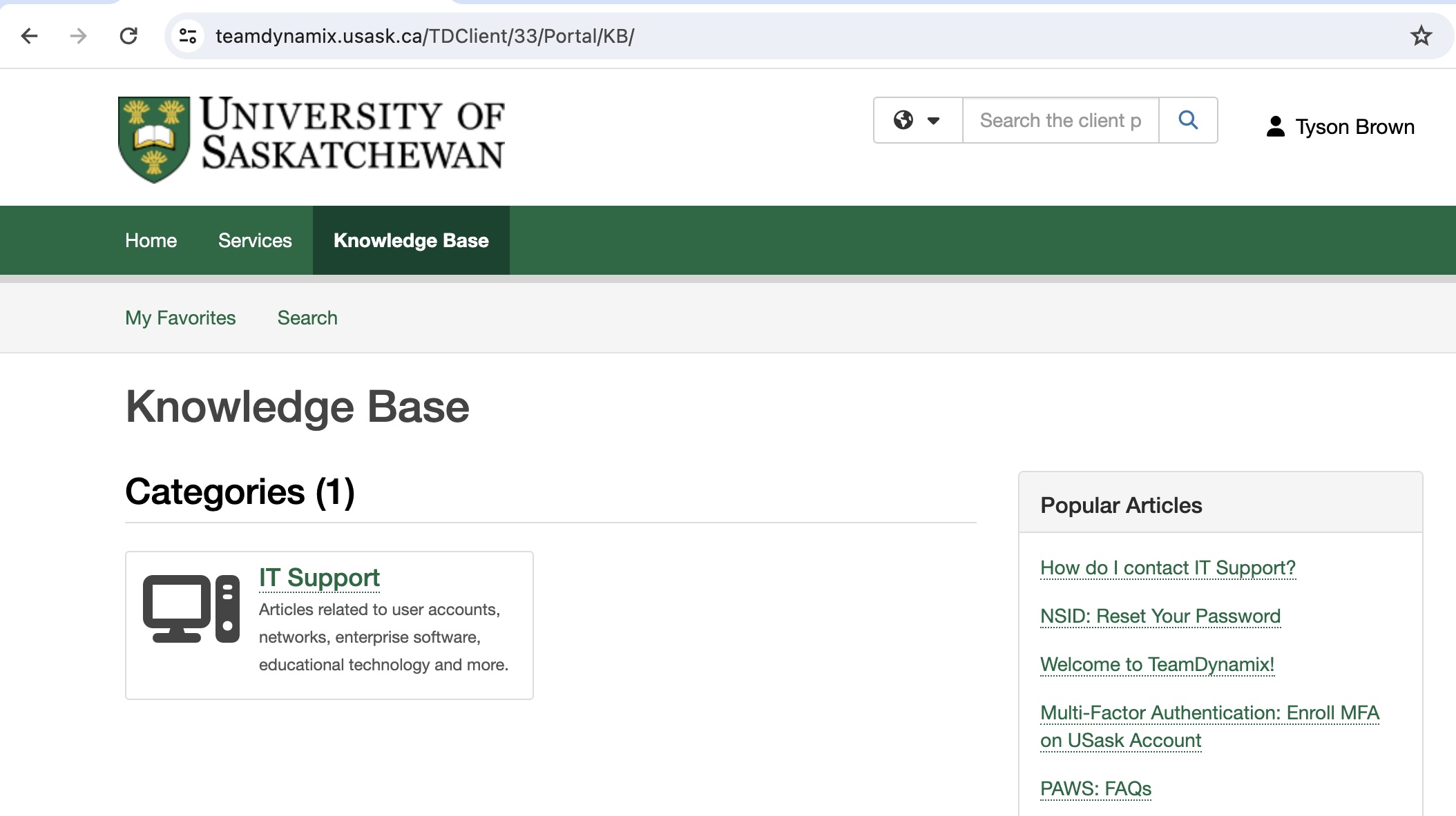Open the Search link in subnavigation
Image resolution: width=1456 pixels, height=816 pixels.
(307, 318)
